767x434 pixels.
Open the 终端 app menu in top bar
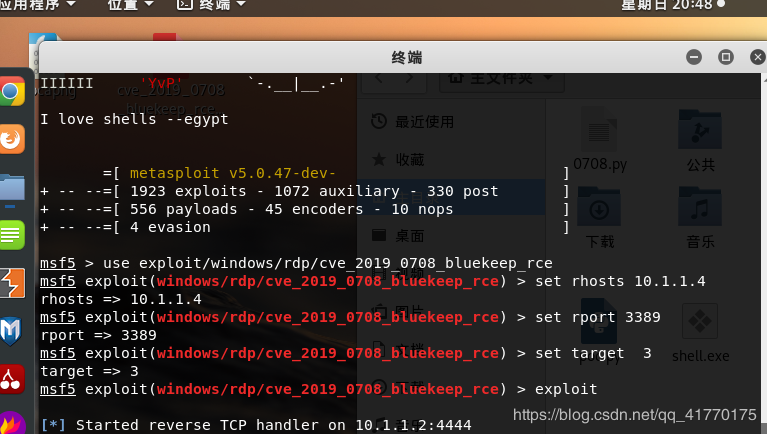tap(211, 5)
